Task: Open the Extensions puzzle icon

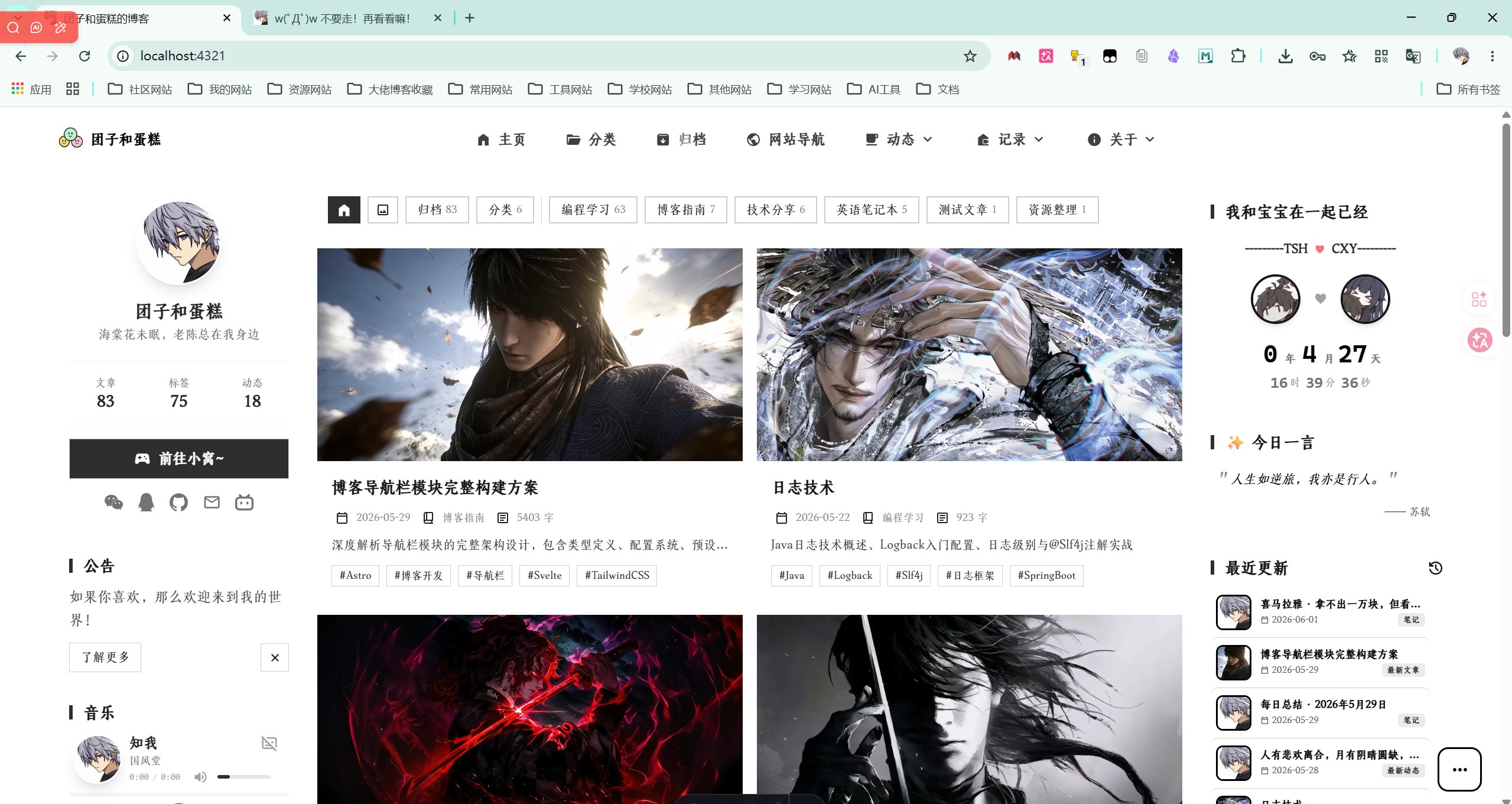Action: pos(1237,56)
